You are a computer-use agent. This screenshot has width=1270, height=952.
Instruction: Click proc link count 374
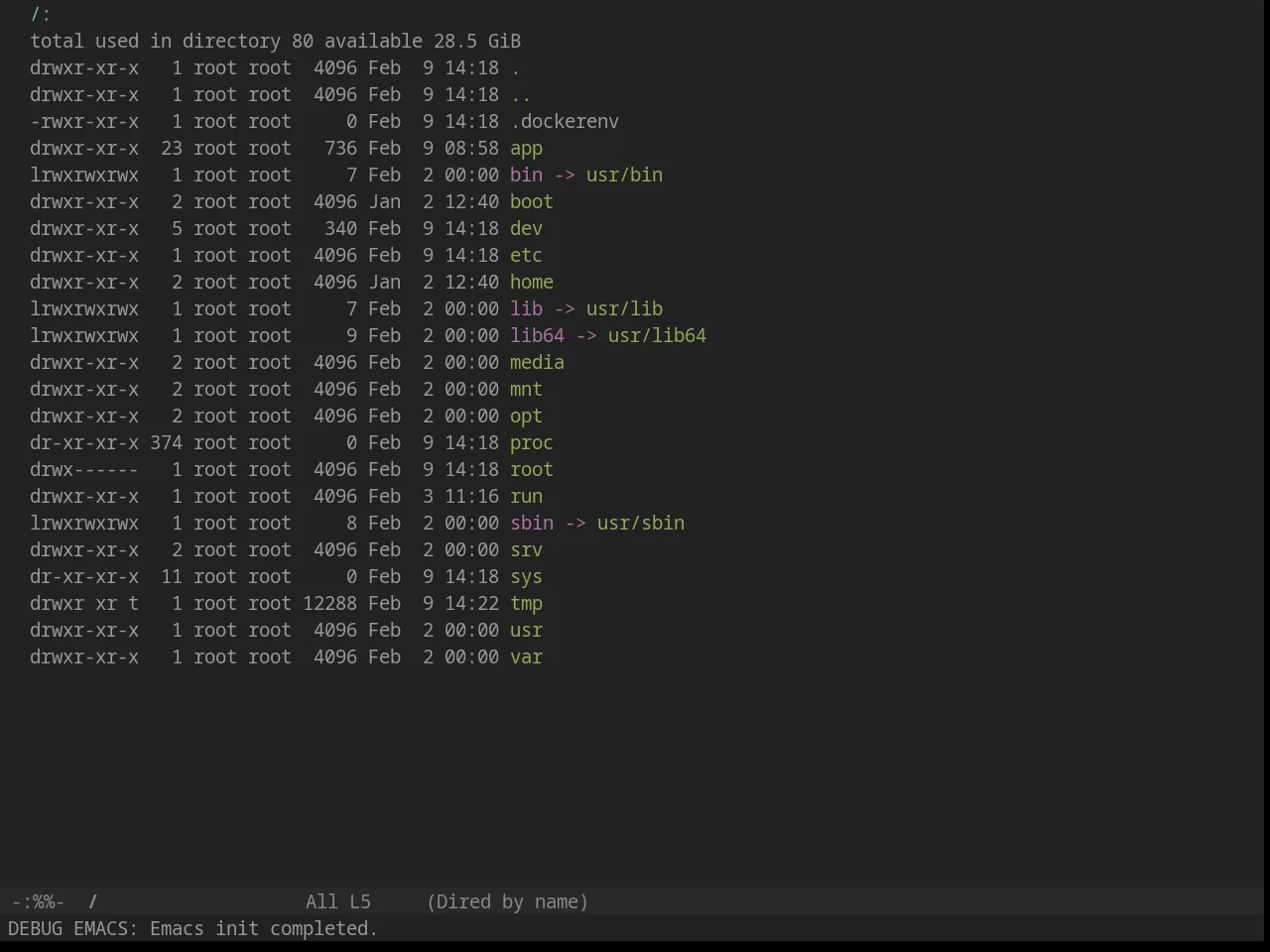[167, 443]
